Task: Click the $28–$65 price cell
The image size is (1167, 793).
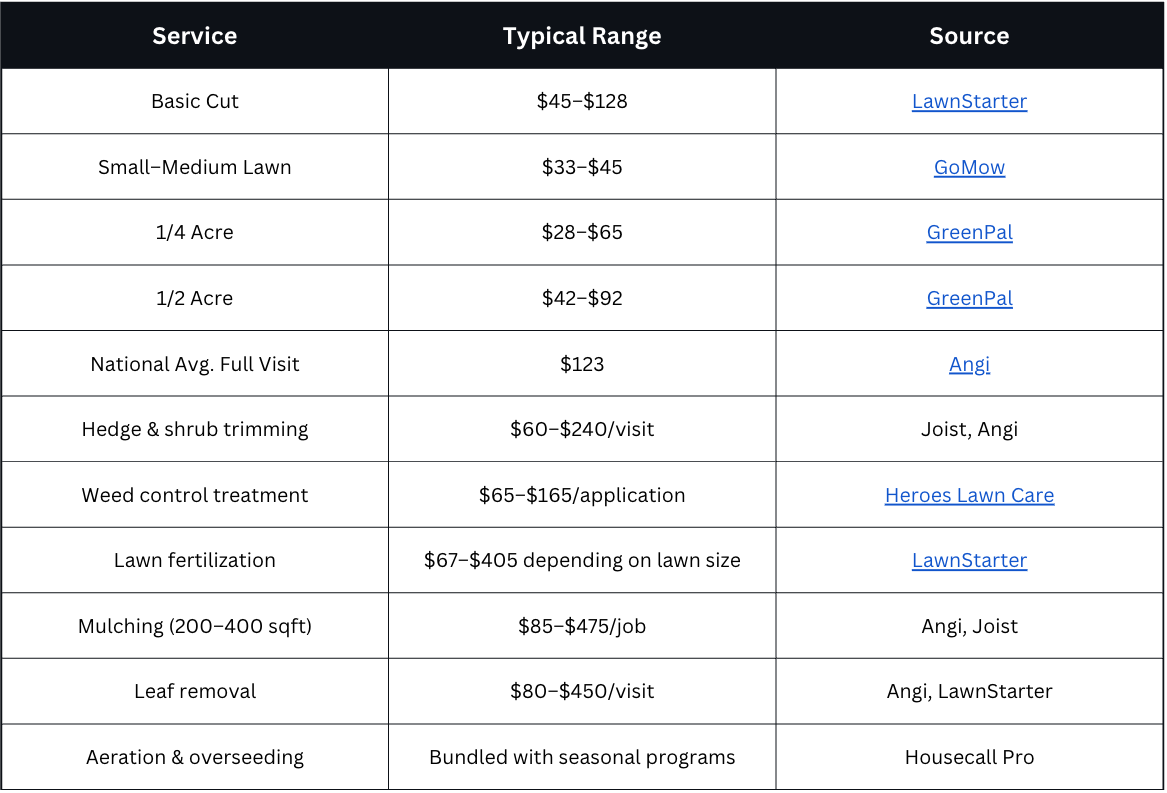Action: coord(582,232)
